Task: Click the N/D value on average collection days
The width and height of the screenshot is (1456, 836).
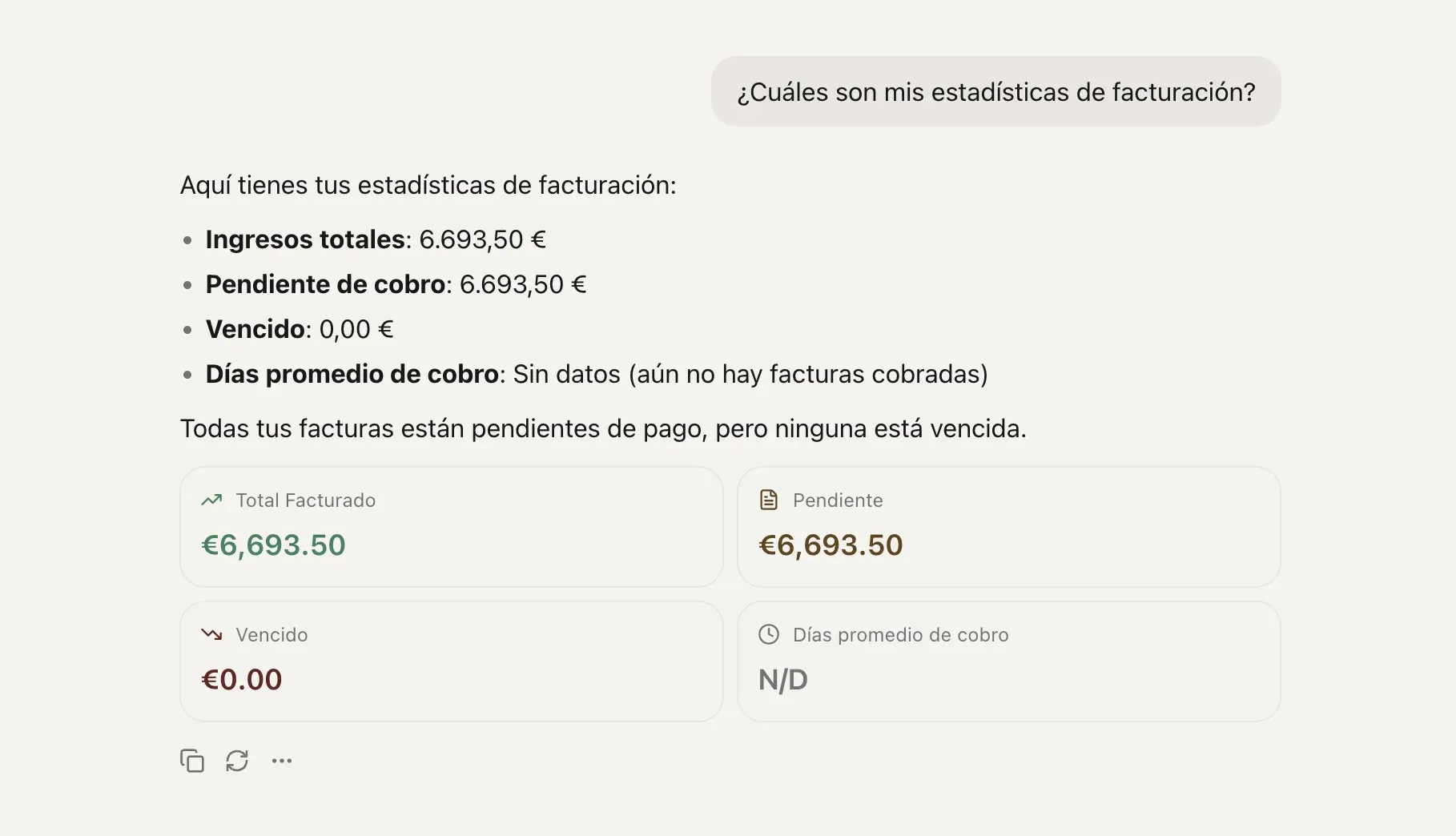Action: point(782,680)
